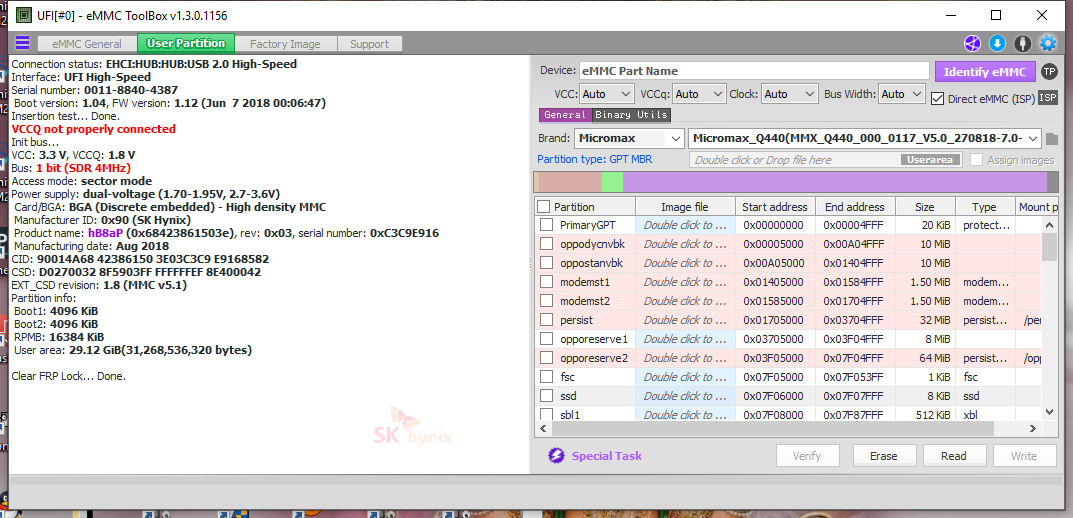
Task: Open the Brand dropdown showing Micromax
Action: pos(629,138)
